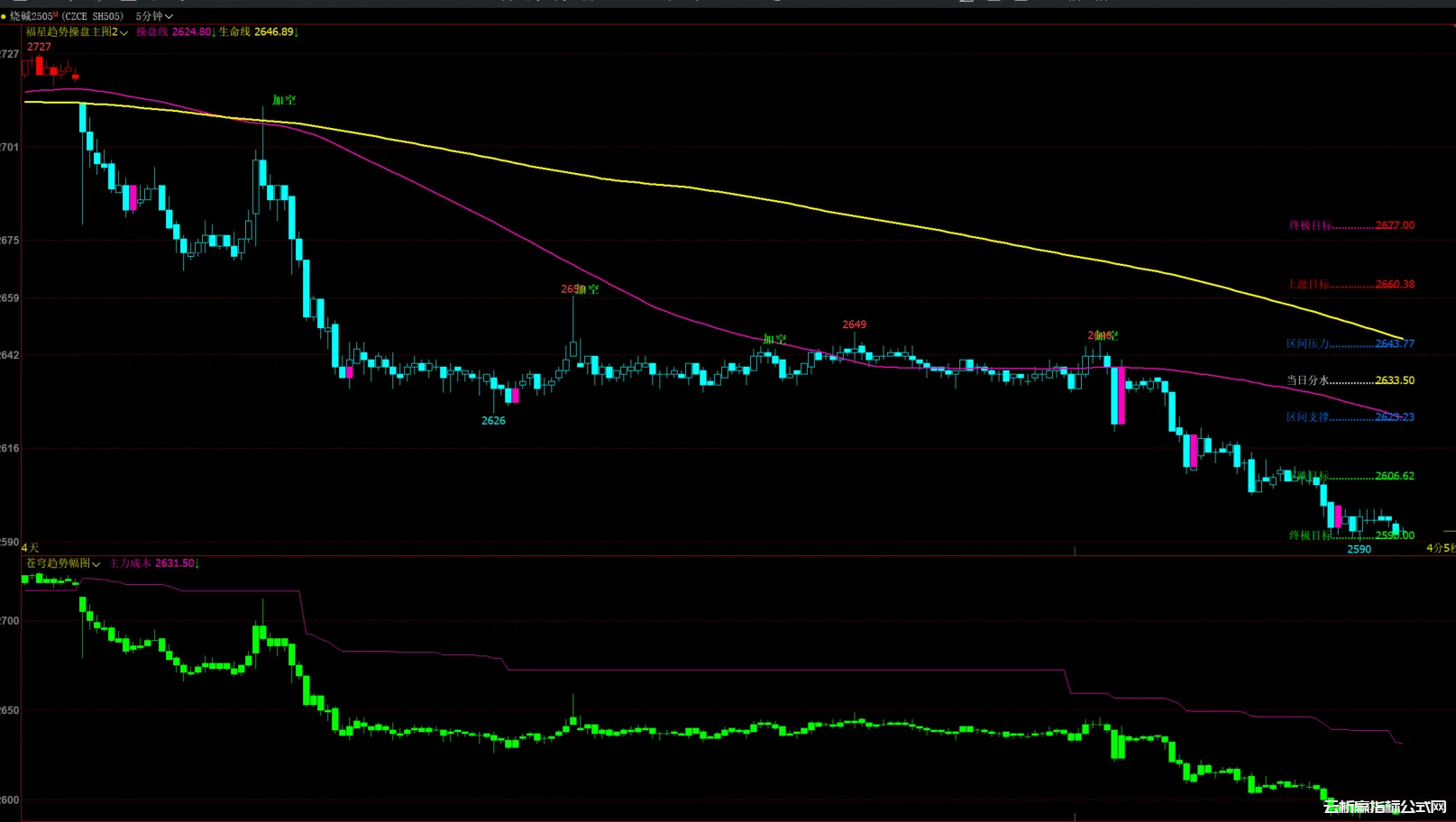
Task: Click the 主力成本 2631.50 legend label
Action: point(152,563)
